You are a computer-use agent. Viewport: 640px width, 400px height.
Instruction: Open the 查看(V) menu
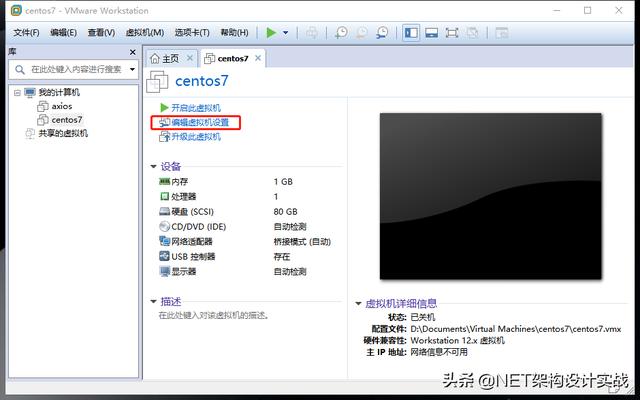tap(101, 33)
